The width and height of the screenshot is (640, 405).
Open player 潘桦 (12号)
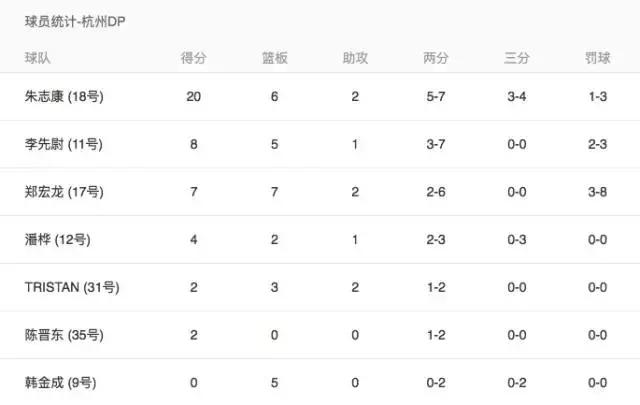60,240
